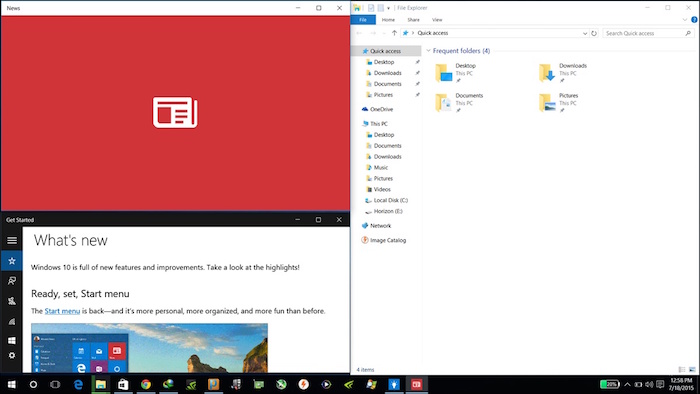Select This PC in the navigation pane
The height and width of the screenshot is (394, 700).
[x=379, y=124]
